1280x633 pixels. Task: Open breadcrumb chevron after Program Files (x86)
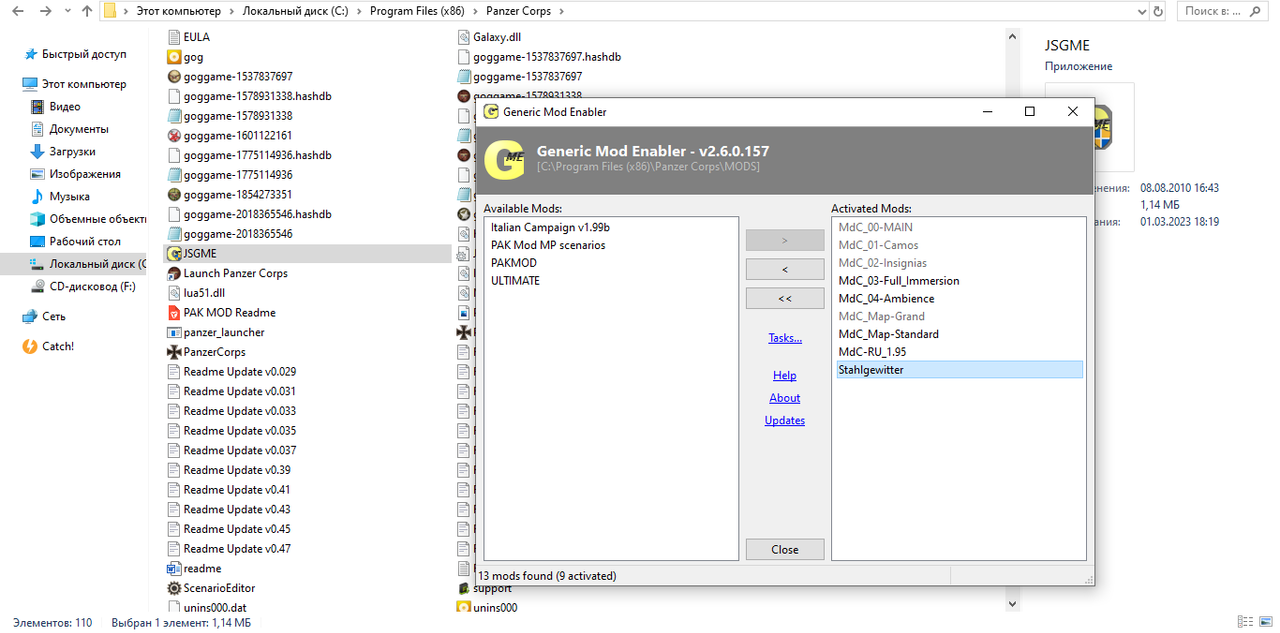click(476, 12)
